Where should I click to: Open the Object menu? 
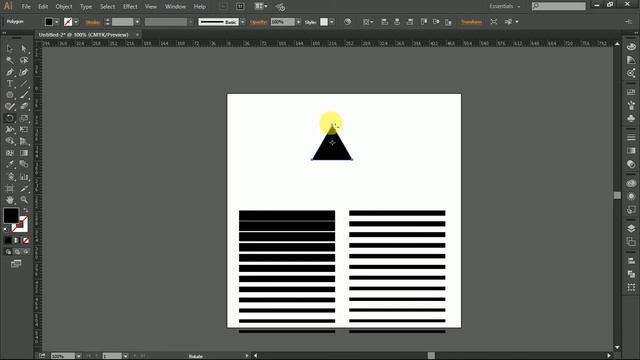[x=64, y=7]
